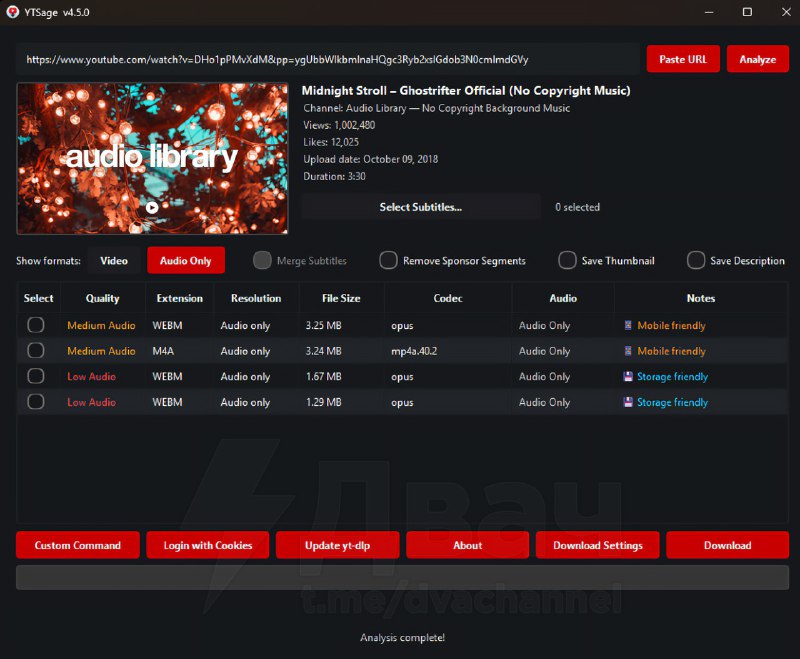Sort by the File Size column header
800x659 pixels.
[x=341, y=298]
